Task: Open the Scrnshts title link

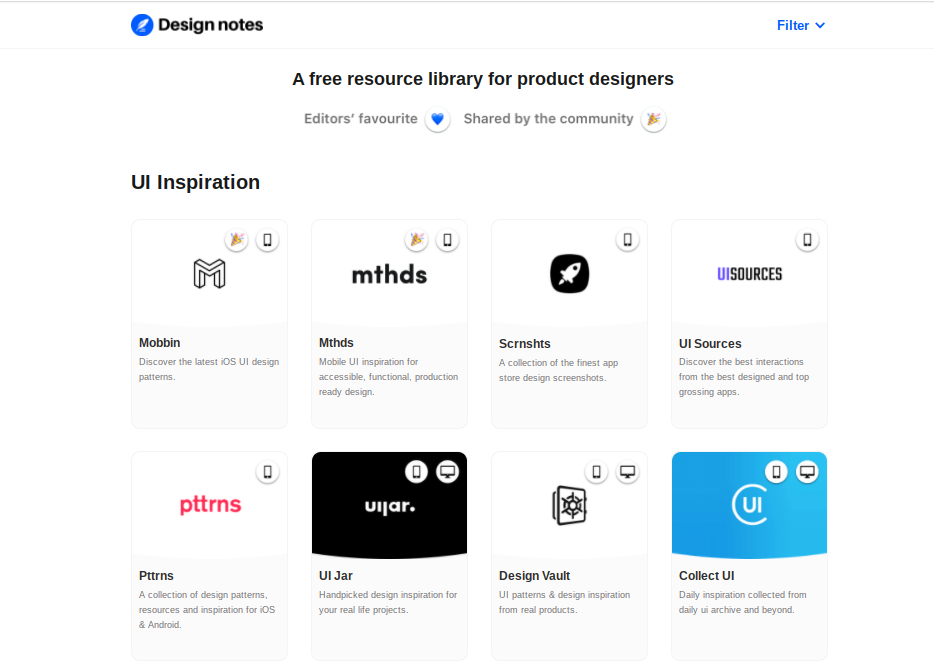Action: tap(525, 344)
